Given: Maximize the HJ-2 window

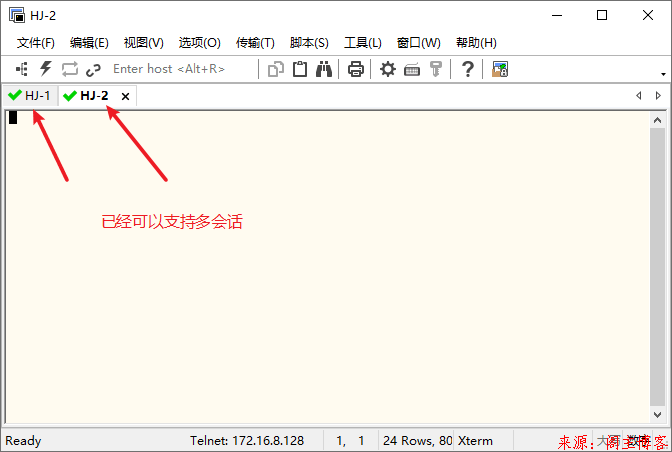Looking at the screenshot, I should coord(602,15).
